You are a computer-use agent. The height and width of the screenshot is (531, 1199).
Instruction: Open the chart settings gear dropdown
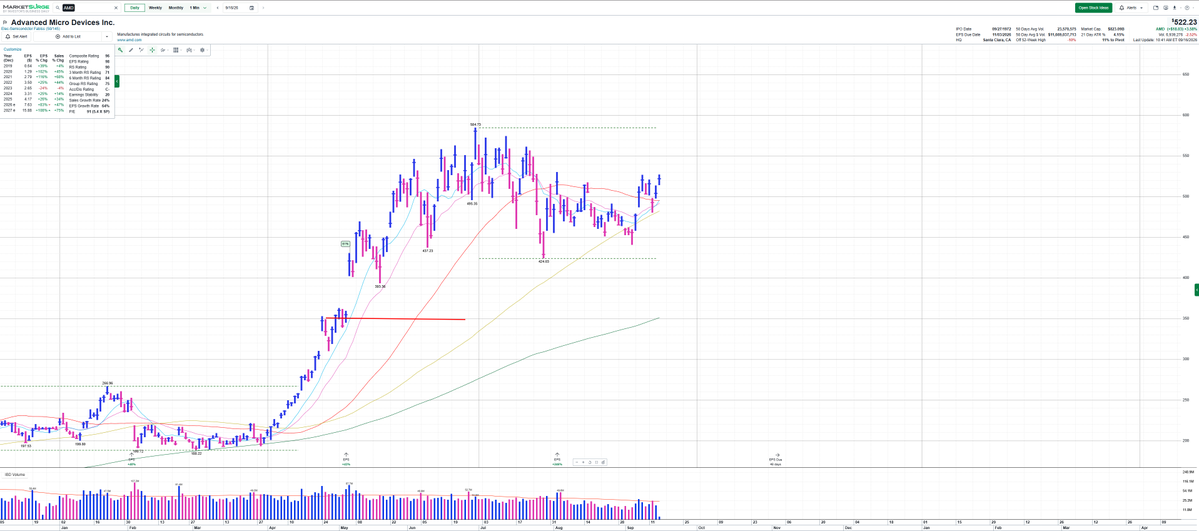pos(203,50)
